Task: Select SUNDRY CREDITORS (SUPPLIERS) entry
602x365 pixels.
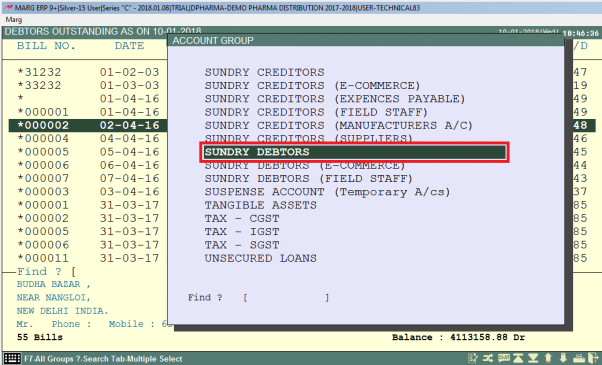Action: (x=308, y=138)
